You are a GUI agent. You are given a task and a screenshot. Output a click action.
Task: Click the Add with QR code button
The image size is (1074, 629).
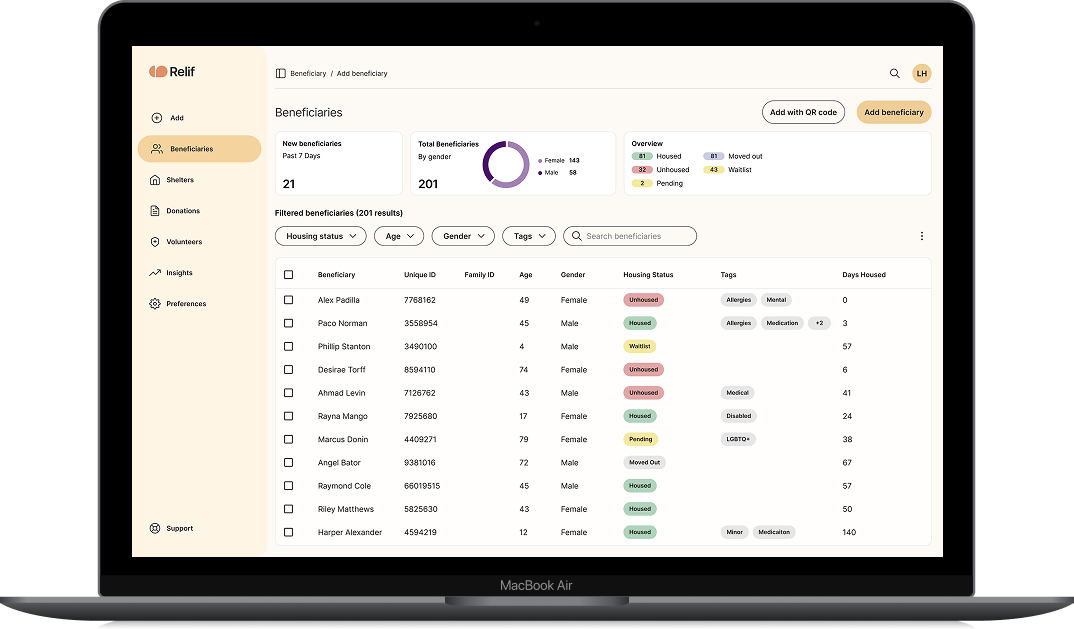click(803, 112)
